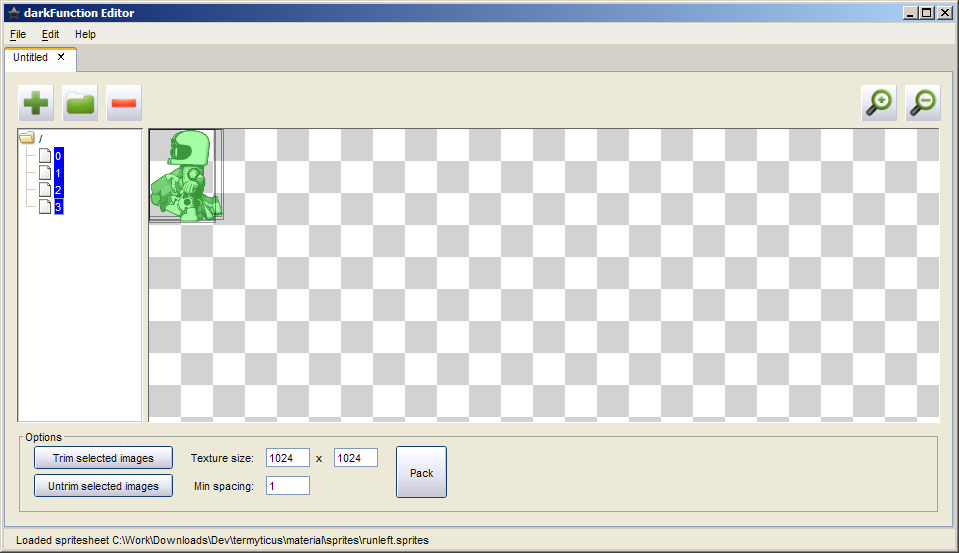Click Untrim selected images button
959x553 pixels.
click(x=103, y=486)
